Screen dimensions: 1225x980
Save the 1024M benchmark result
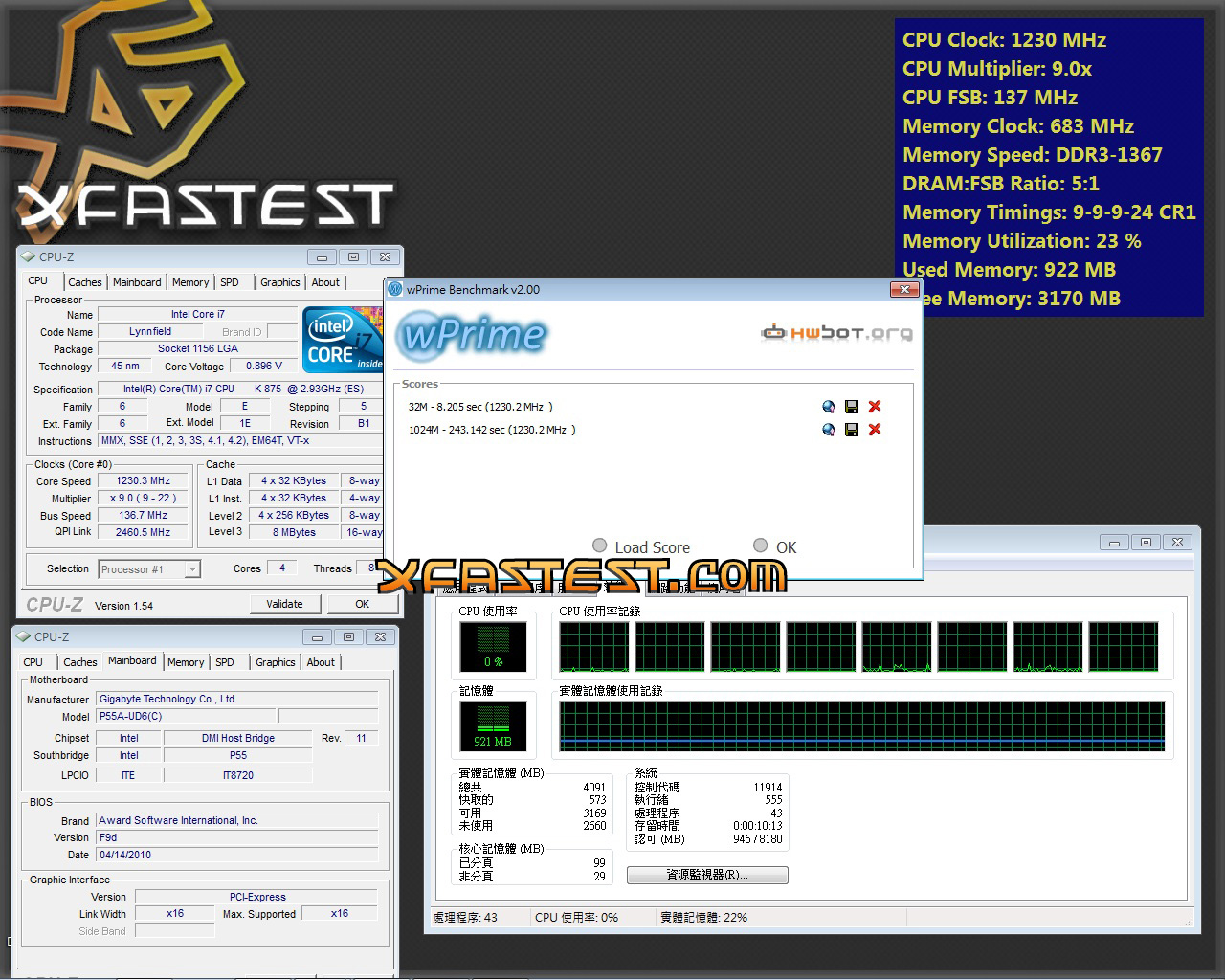852,430
